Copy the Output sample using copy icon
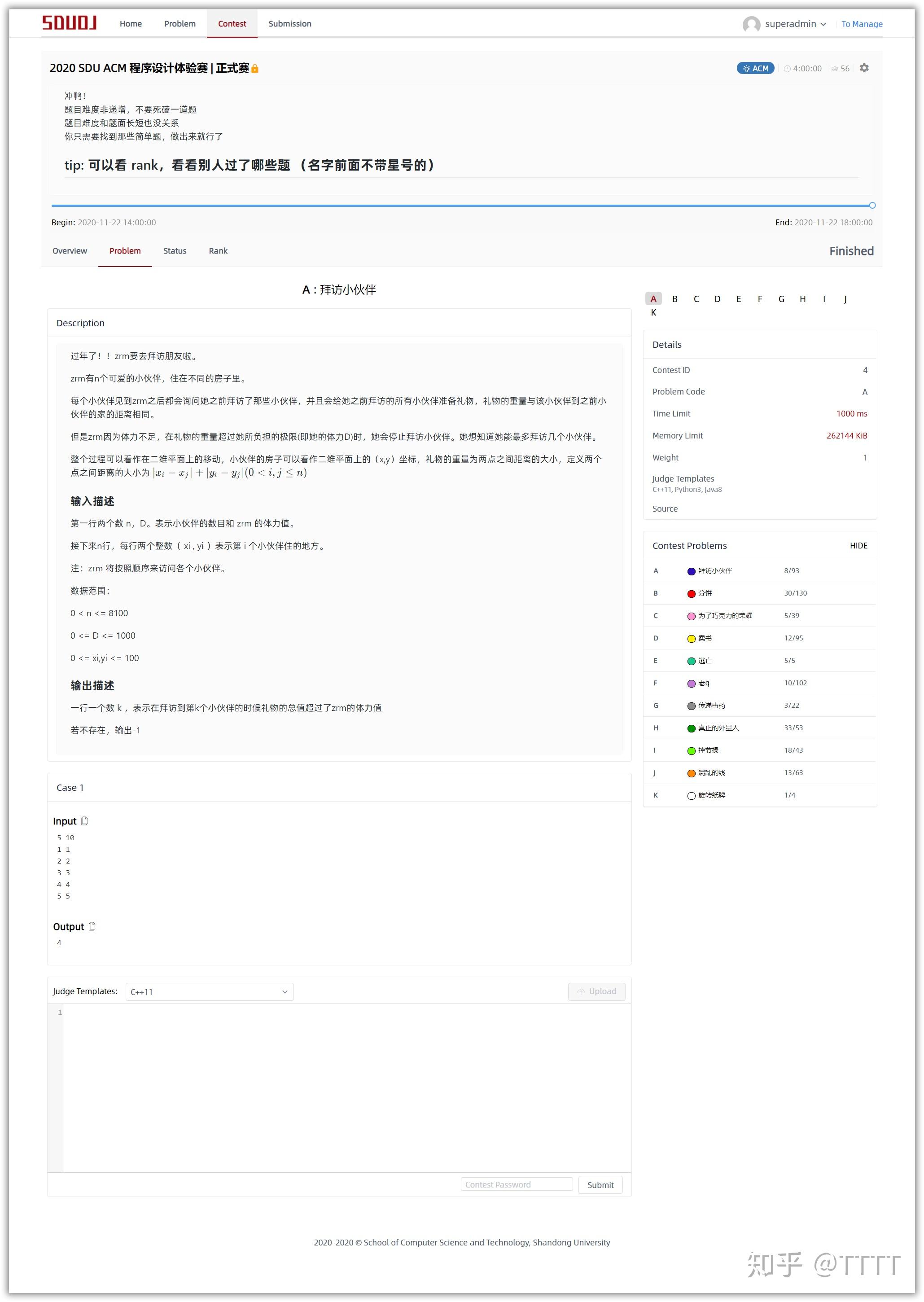The image size is (924, 1302). click(92, 927)
